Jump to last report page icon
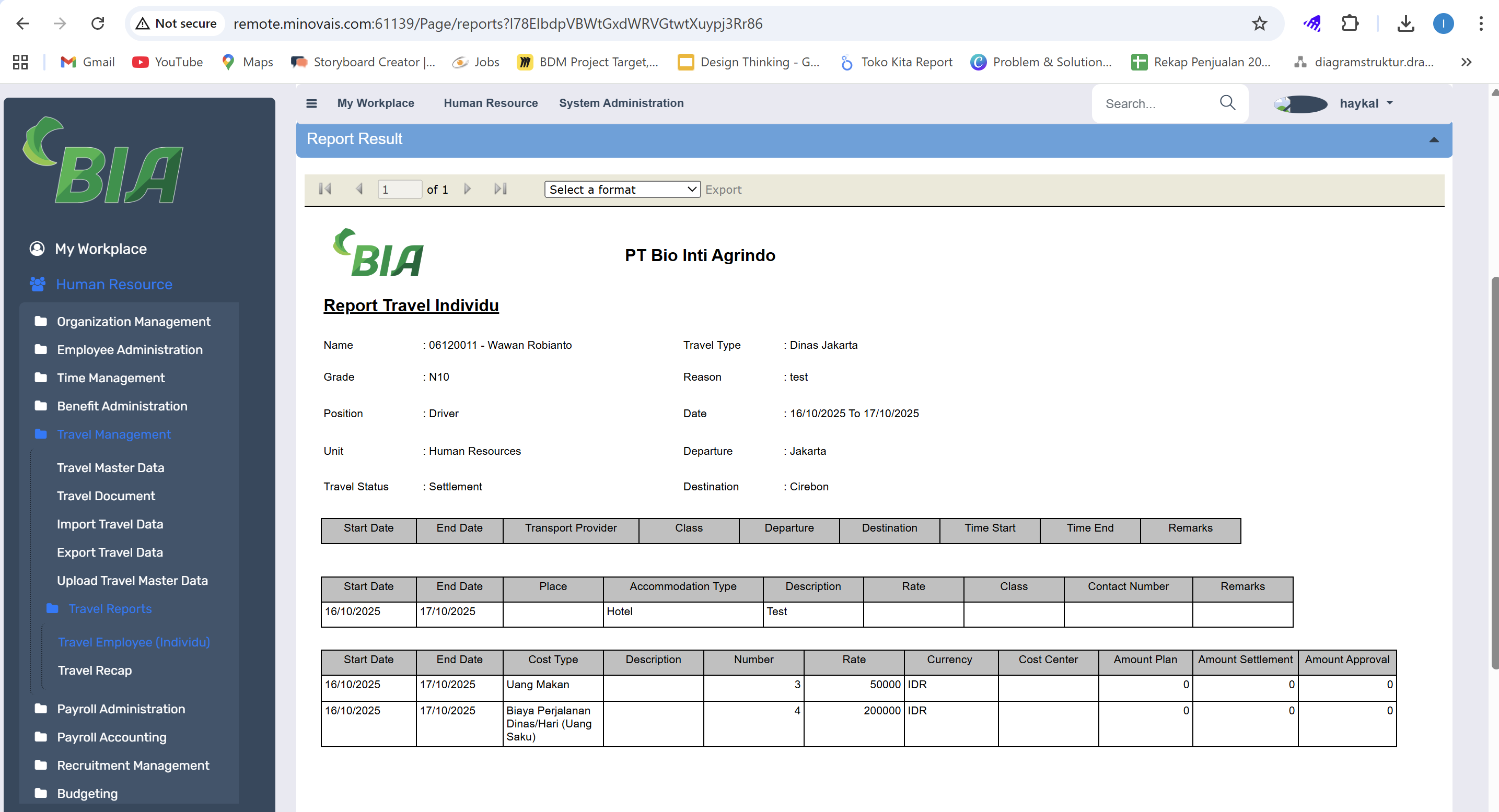Image resolution: width=1499 pixels, height=812 pixels. click(501, 189)
